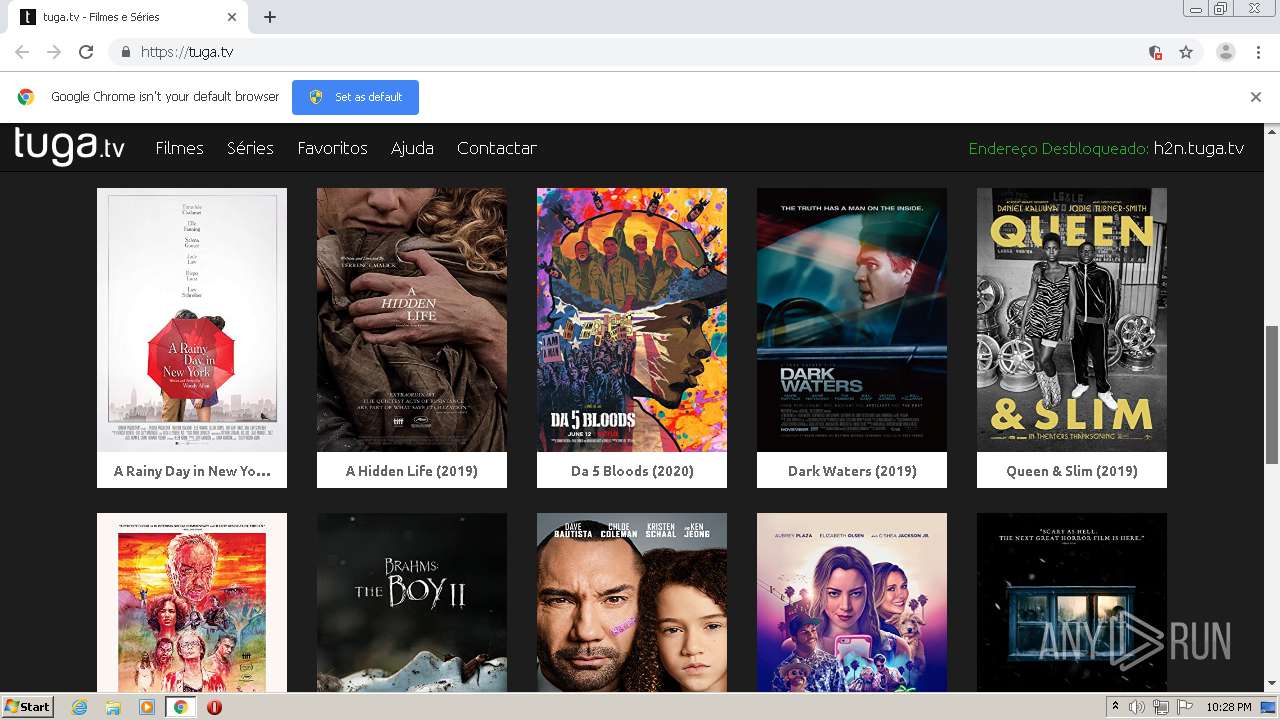Click the network tray icon

pos(1160,707)
